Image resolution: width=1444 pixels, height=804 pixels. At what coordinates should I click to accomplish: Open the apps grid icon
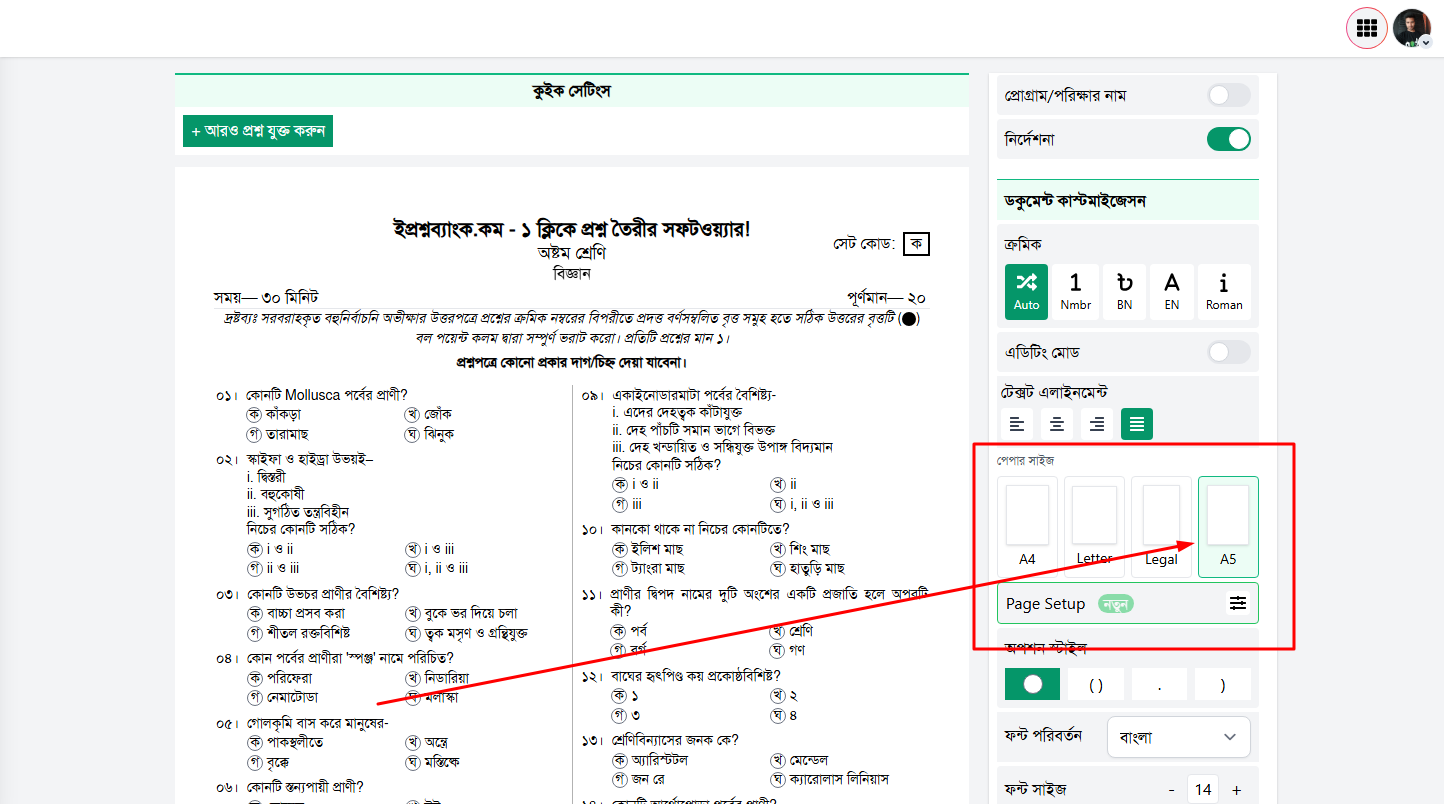1366,28
